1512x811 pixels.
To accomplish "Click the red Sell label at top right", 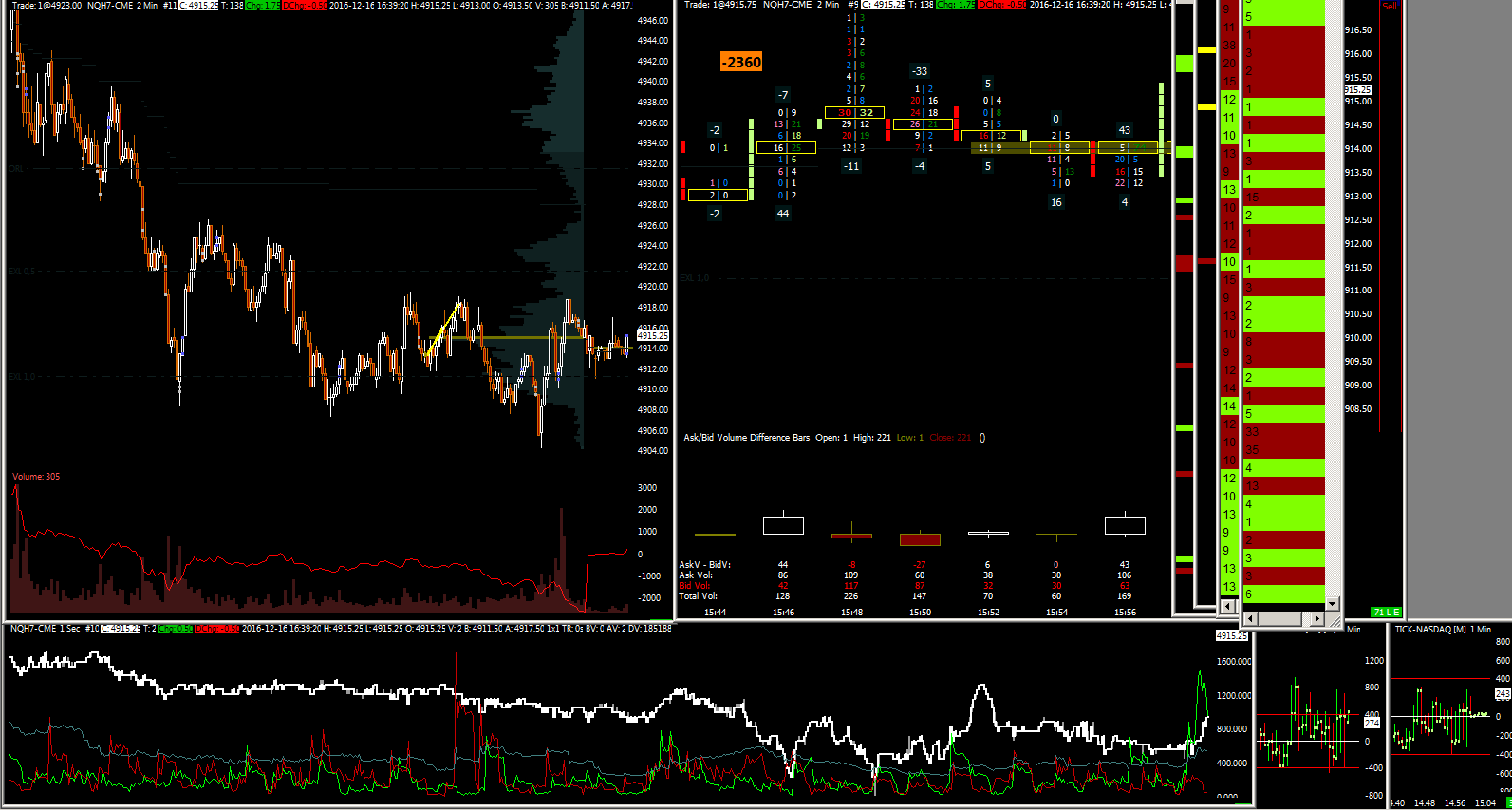I will pyautogui.click(x=1390, y=6).
